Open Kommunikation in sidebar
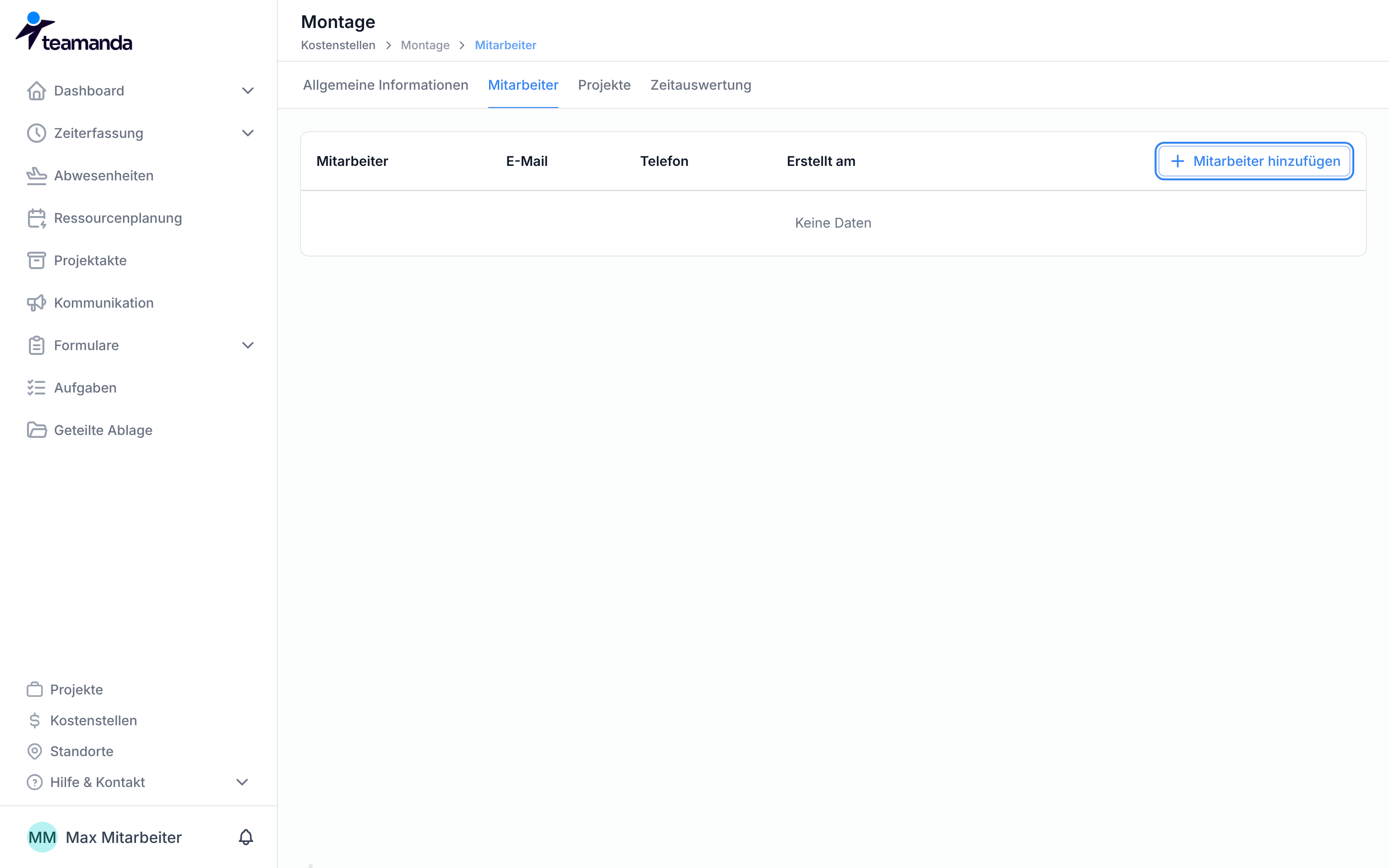The height and width of the screenshot is (868, 1389). coord(104,303)
